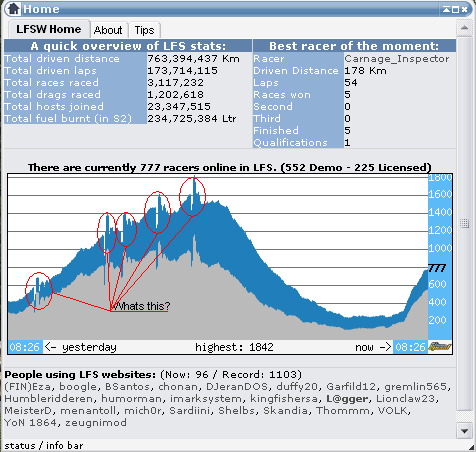Click user name Sardiini
Image resolution: width=476 pixels, height=452 pixels.
[190, 411]
